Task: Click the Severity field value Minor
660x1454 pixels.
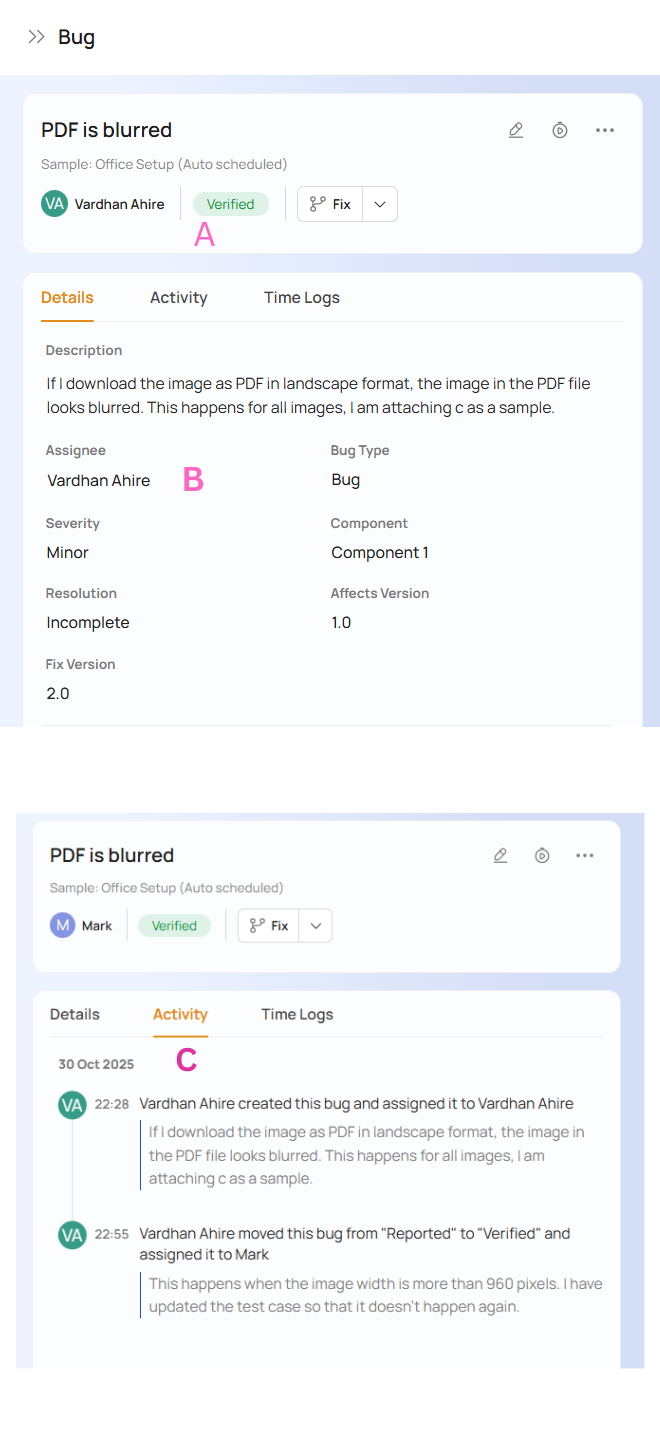Action: (x=68, y=553)
